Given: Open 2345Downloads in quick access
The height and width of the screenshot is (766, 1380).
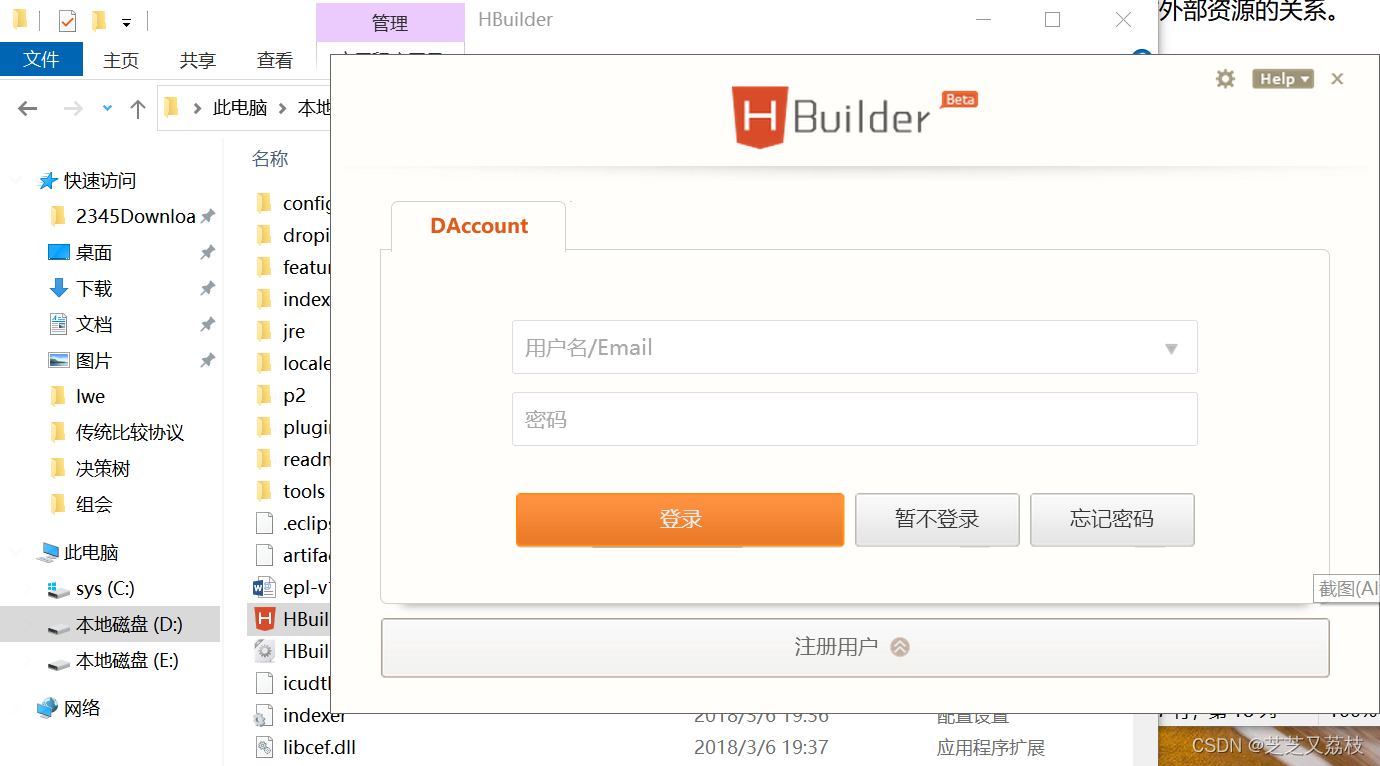Looking at the screenshot, I should click(136, 217).
